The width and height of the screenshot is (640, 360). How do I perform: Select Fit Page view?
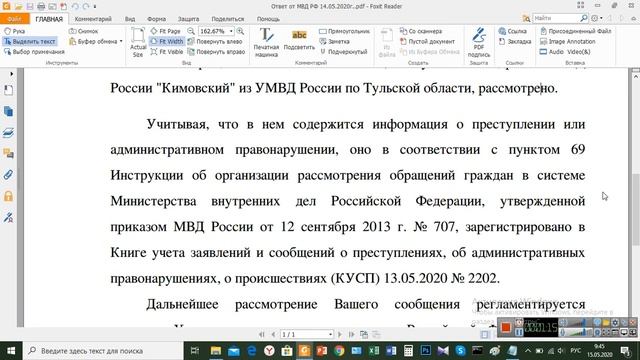coord(165,31)
